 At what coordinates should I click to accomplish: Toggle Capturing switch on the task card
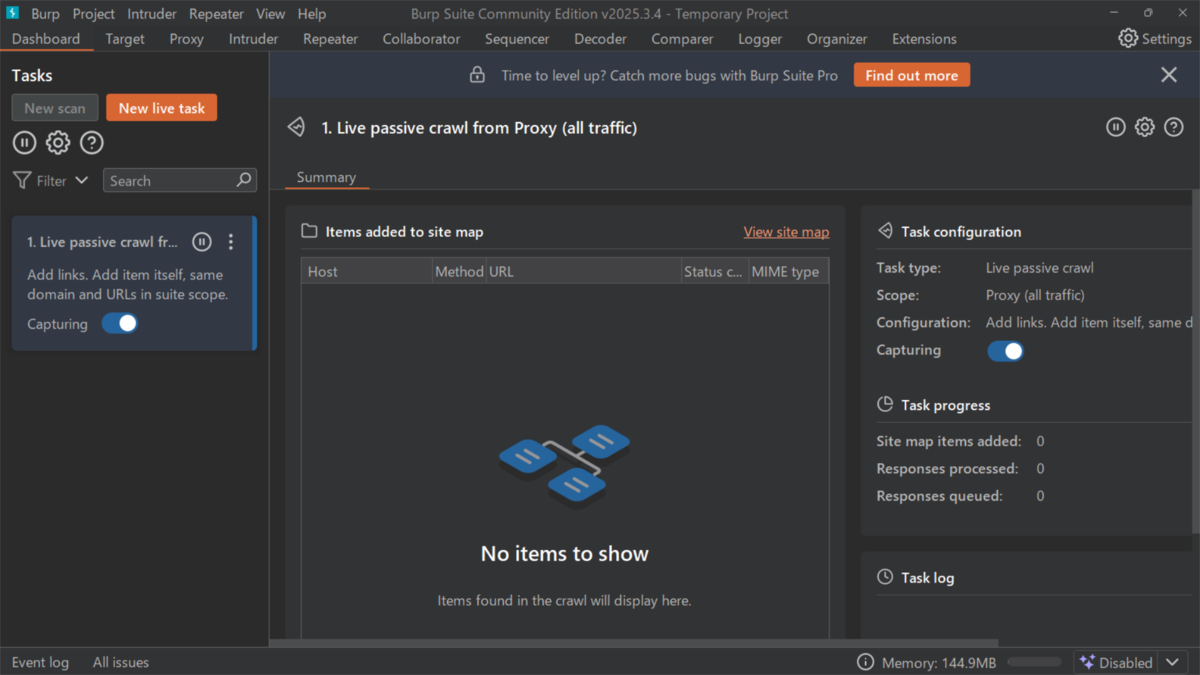[x=120, y=324]
